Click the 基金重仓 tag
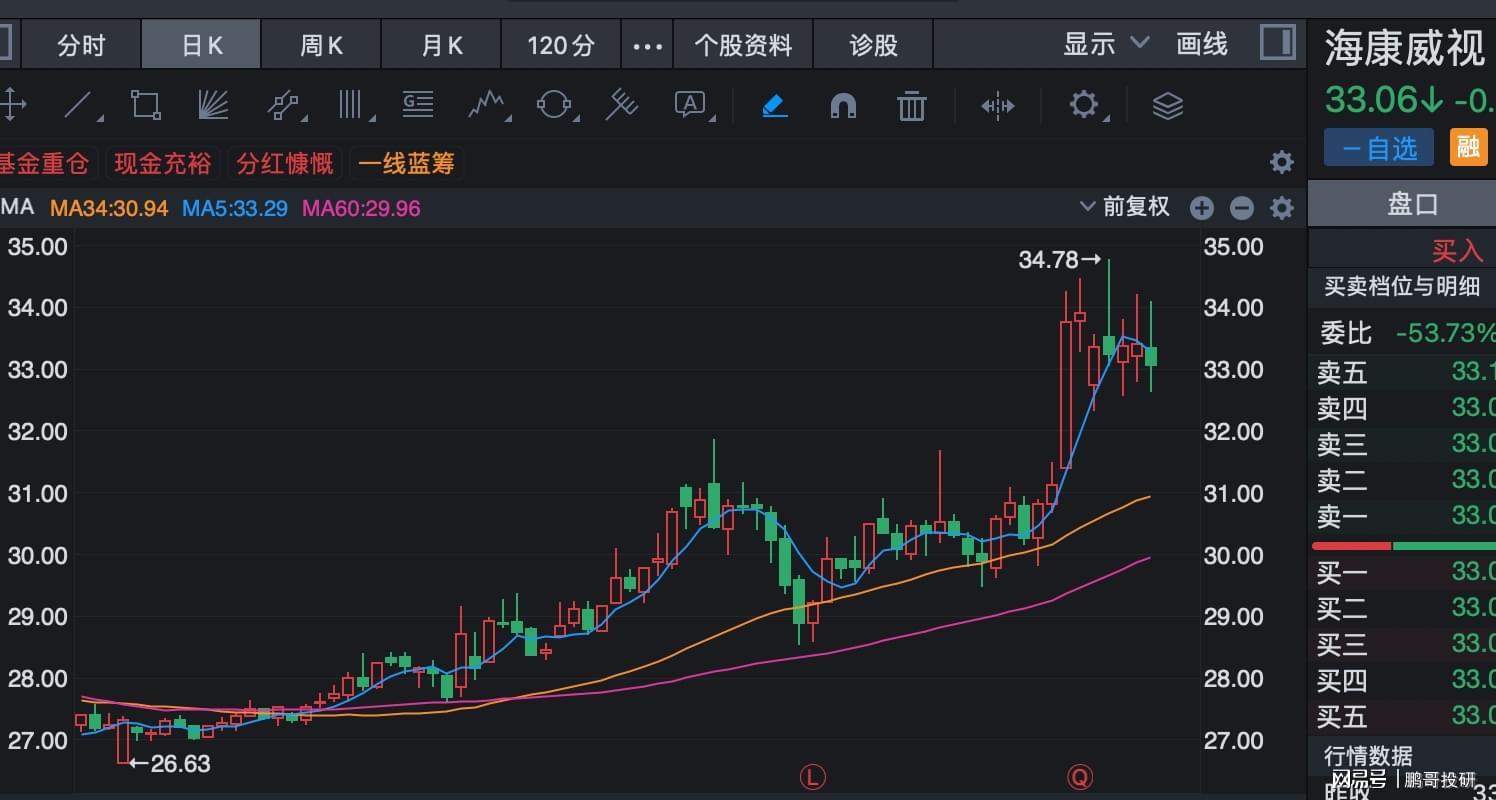The width and height of the screenshot is (1496, 800). click(x=43, y=163)
